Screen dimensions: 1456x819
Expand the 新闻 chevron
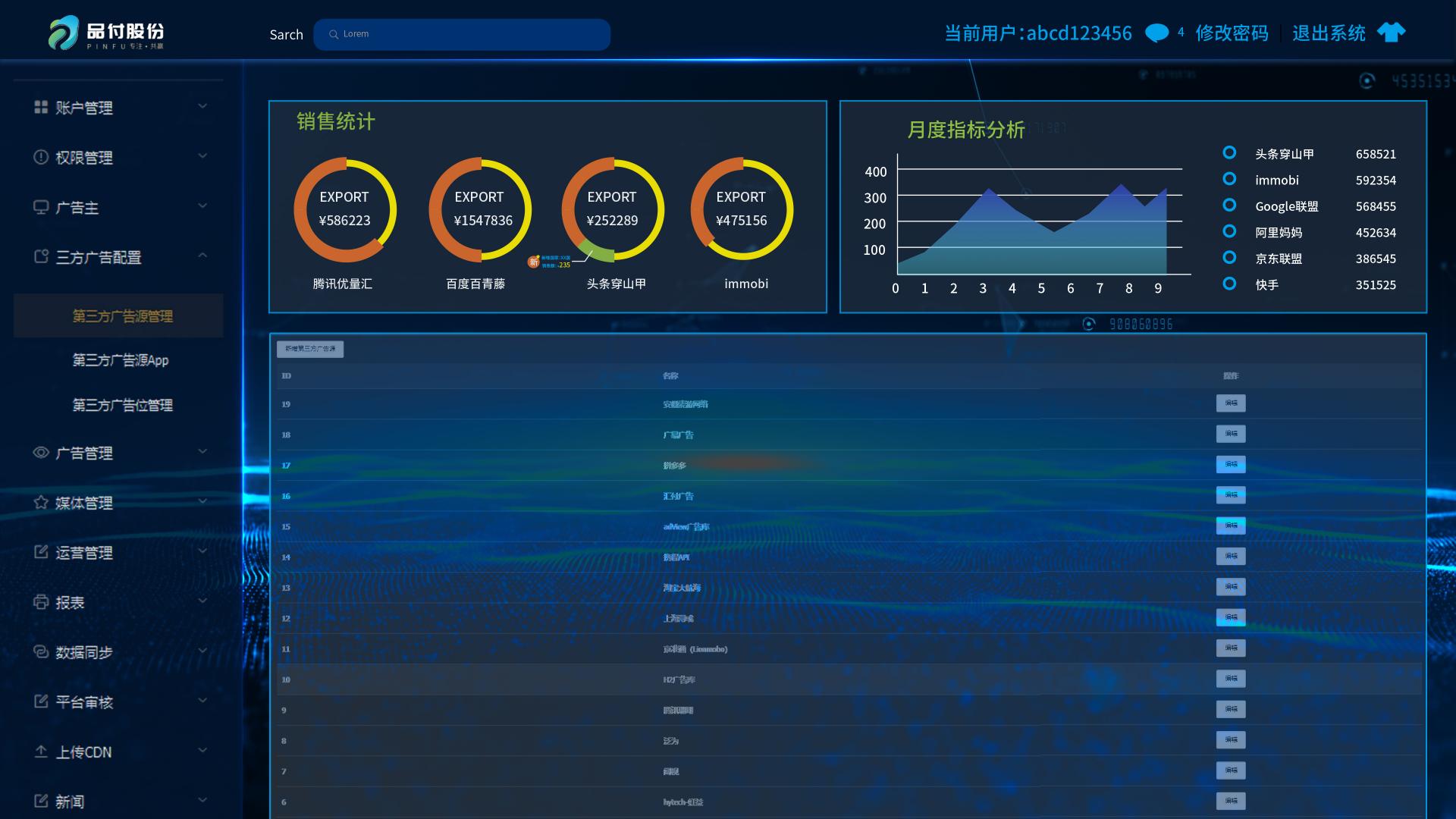pos(202,799)
